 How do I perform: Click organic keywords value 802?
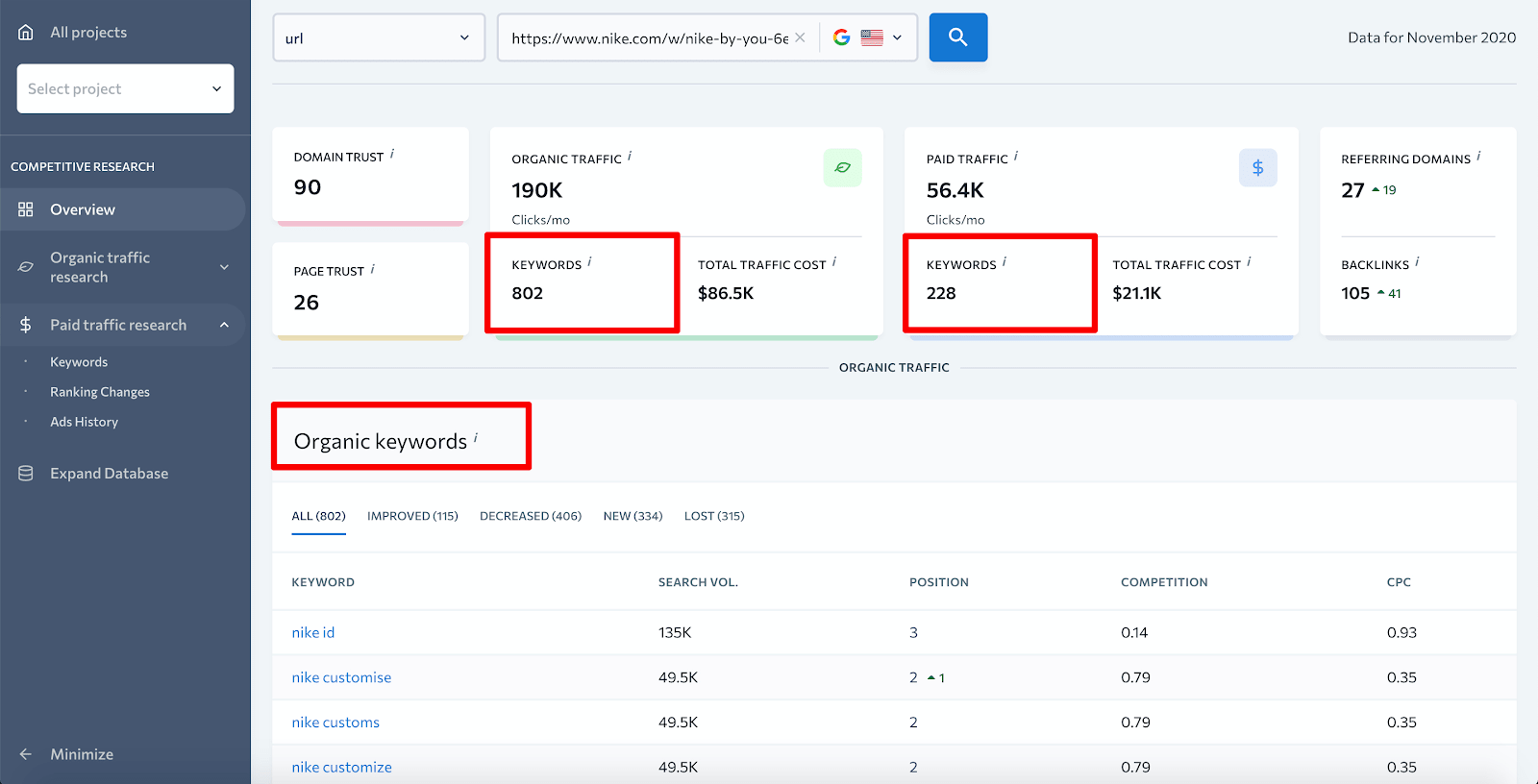(x=528, y=293)
